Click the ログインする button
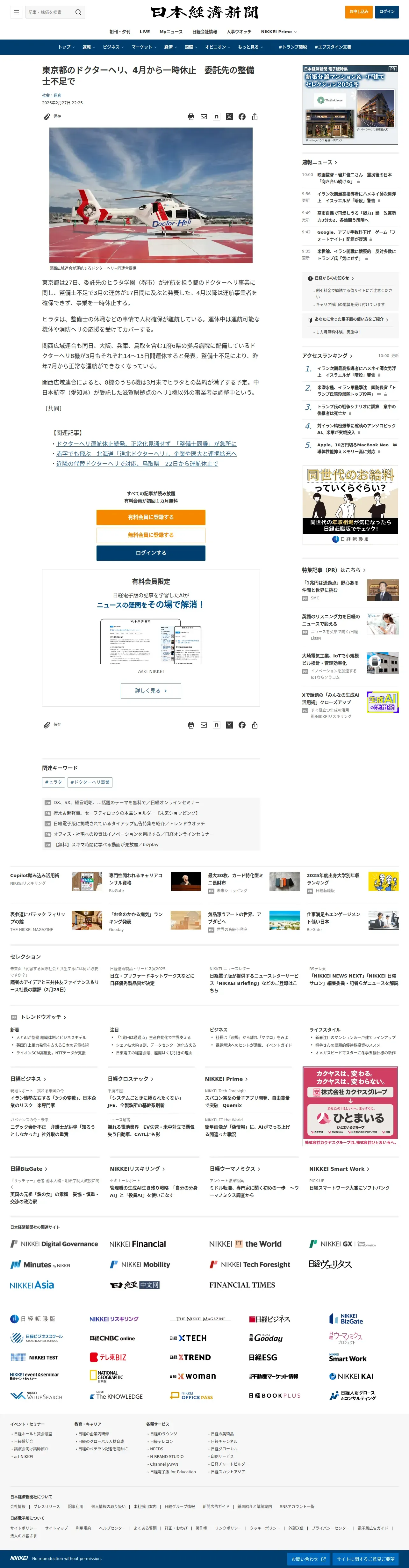 coord(151,553)
